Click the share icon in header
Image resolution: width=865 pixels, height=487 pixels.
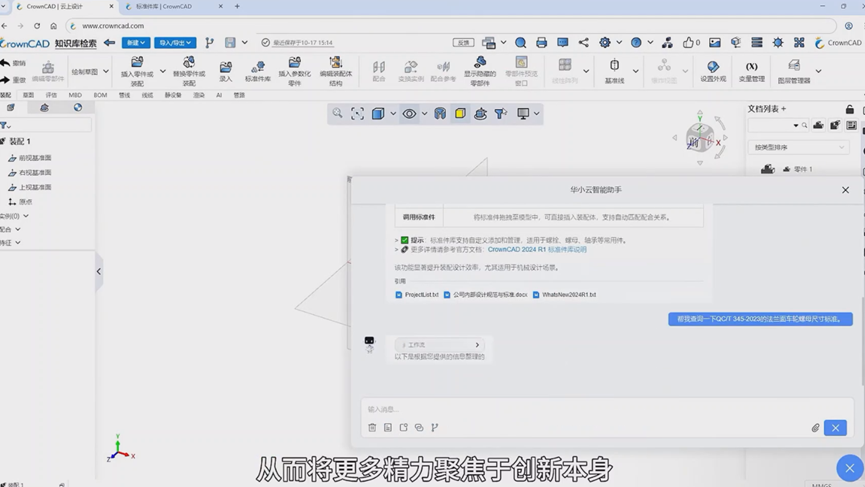583,42
